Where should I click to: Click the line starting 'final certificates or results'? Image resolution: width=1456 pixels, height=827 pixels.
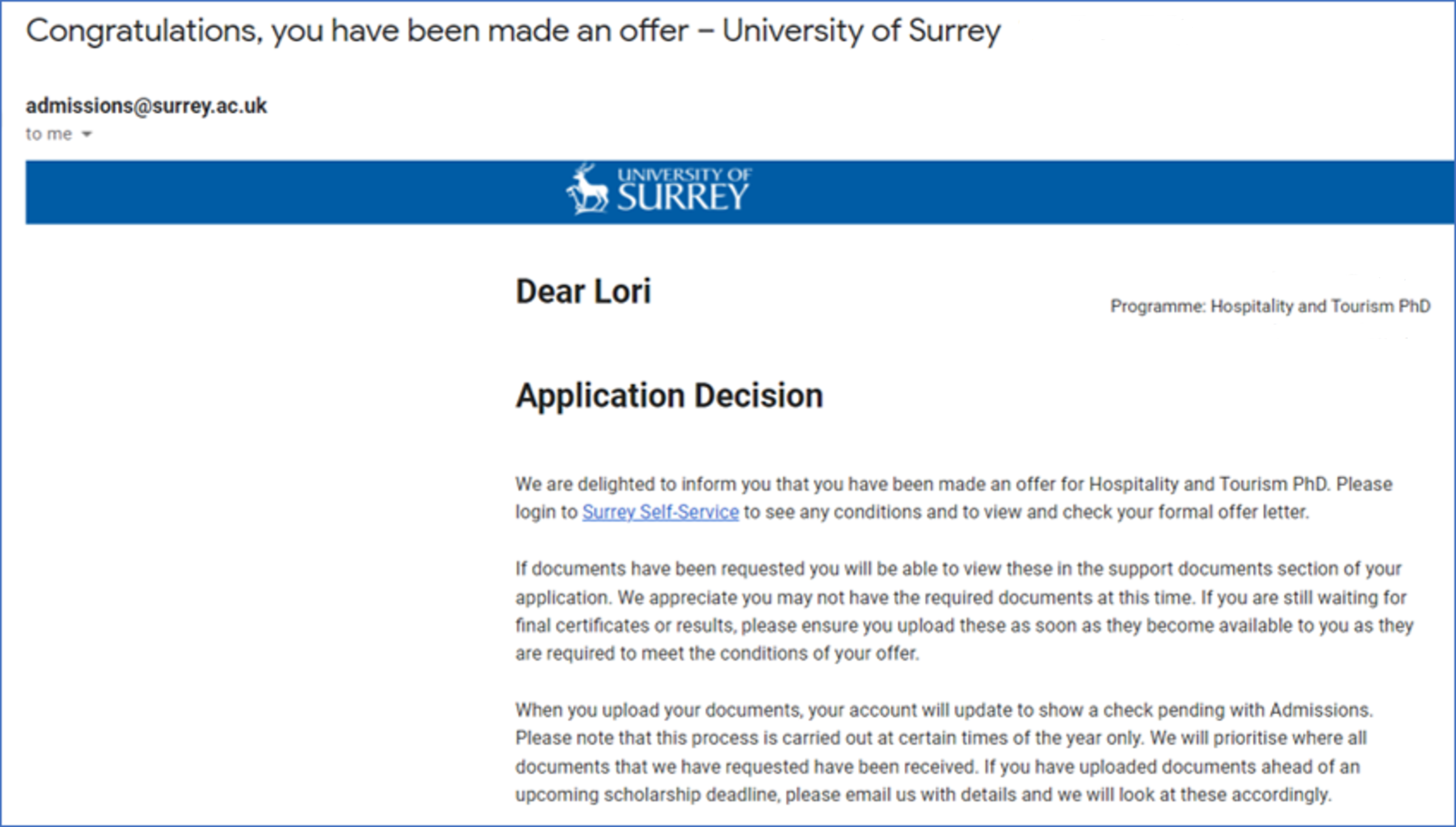point(964,625)
